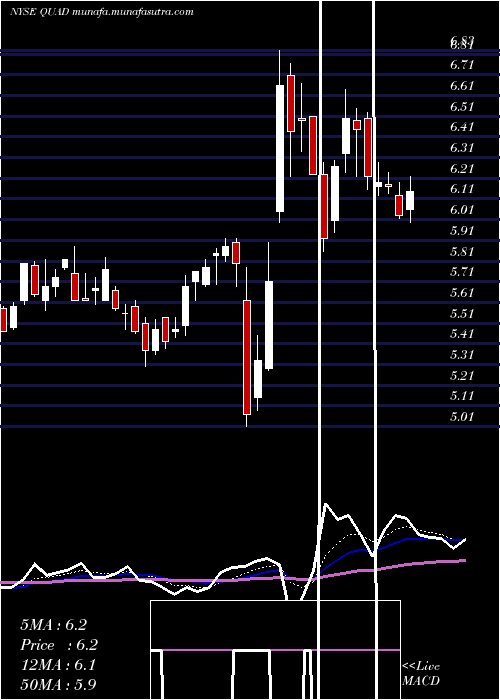Screen dimensions: 500x700
Task: Click the 6.31 price axis label
Action: [462, 148]
